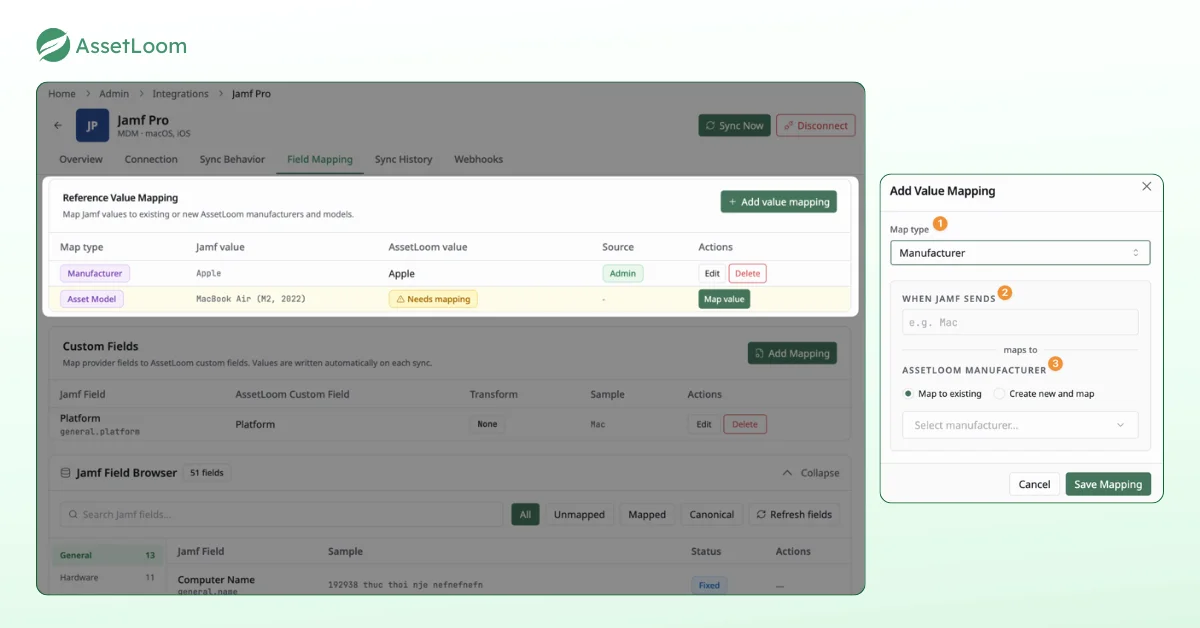Click Integrations in the breadcrumb
This screenshot has width=1200, height=628.
coord(180,94)
